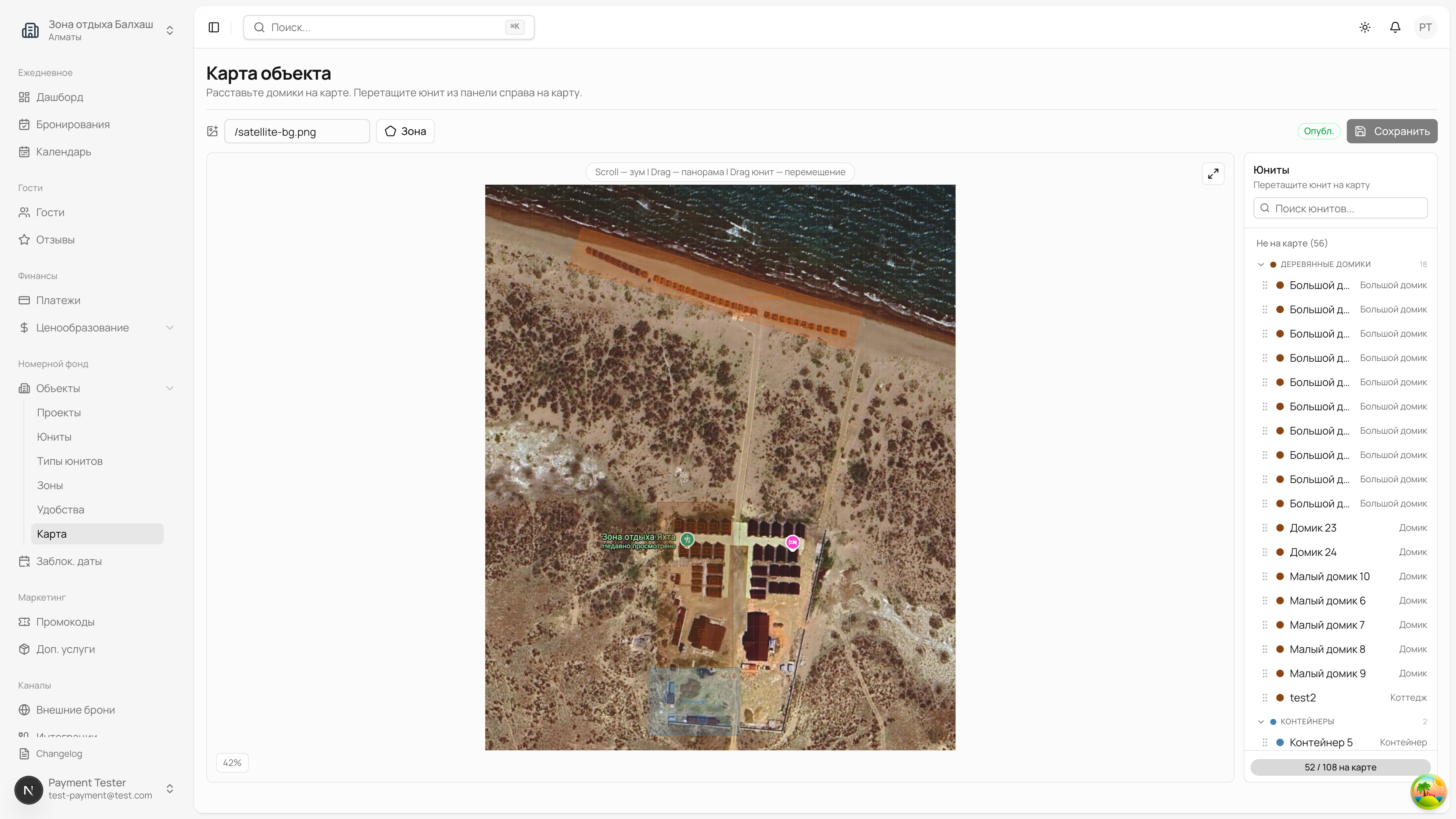The image size is (1456, 819).
Task: Click the Сохранить button
Action: point(1392,131)
